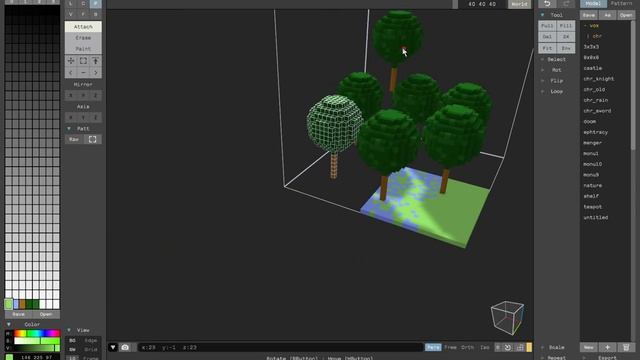Viewport: 640px width, 360px height.
Task: Click the New model button
Action: tap(589, 347)
